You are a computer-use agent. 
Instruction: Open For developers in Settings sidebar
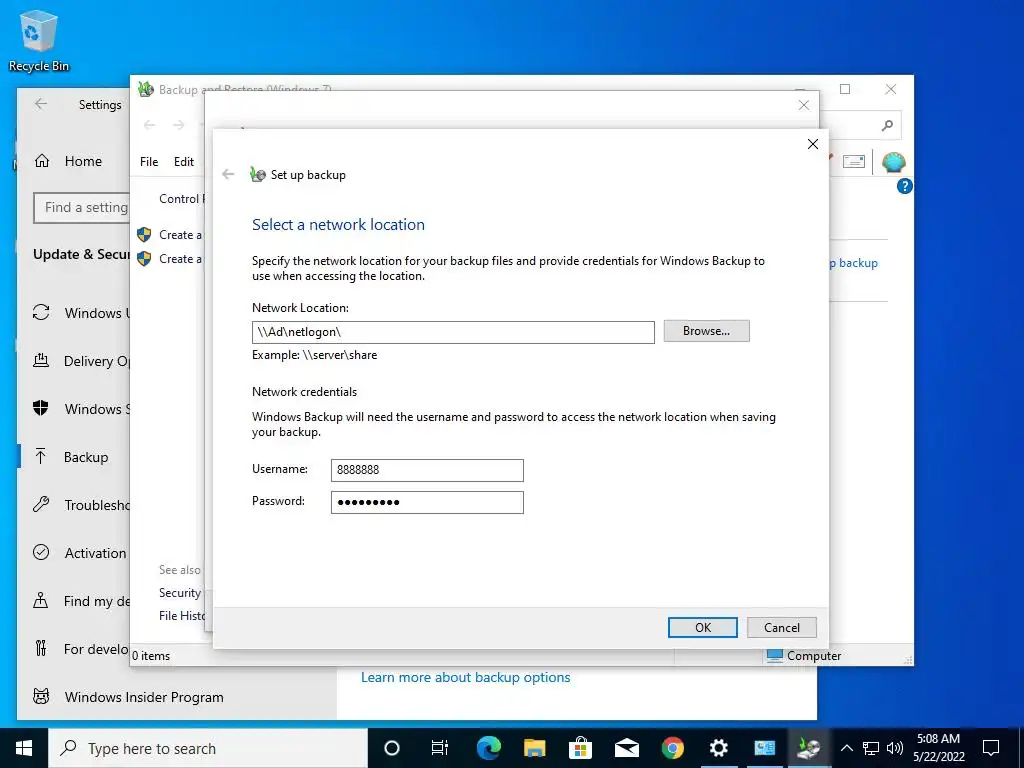click(81, 649)
